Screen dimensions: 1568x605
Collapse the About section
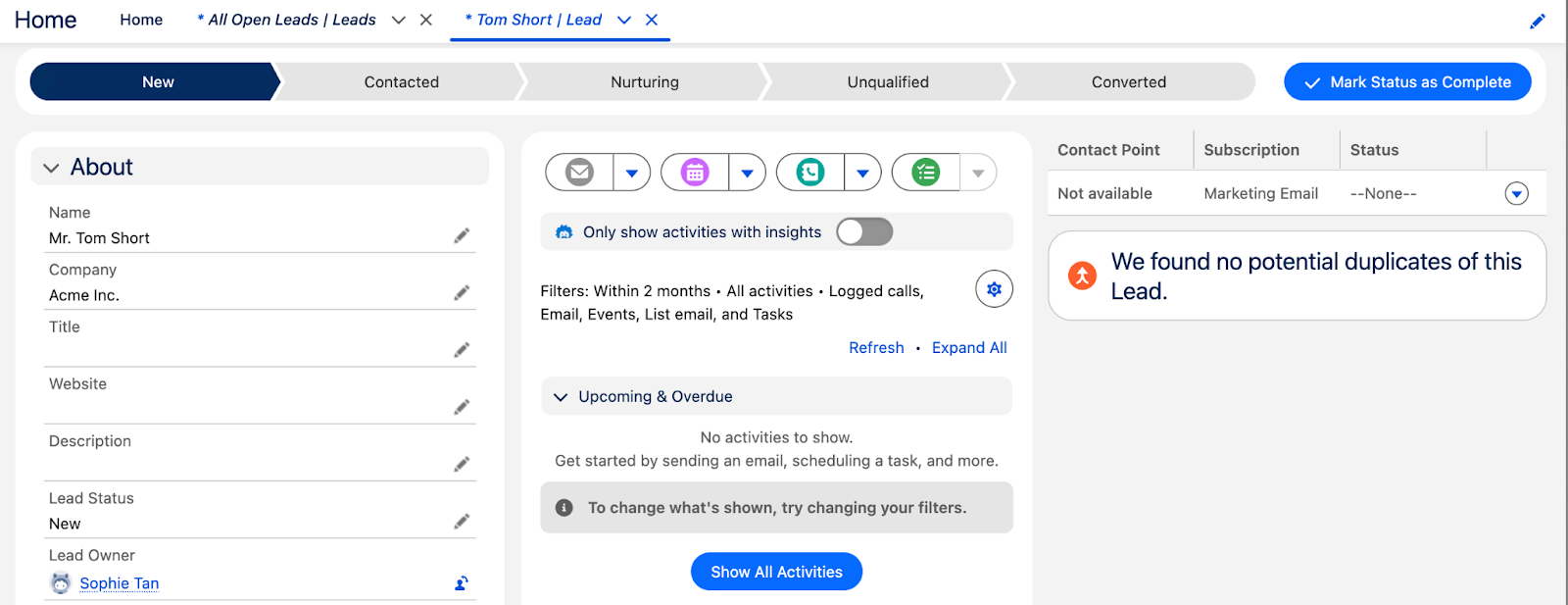[x=52, y=168]
